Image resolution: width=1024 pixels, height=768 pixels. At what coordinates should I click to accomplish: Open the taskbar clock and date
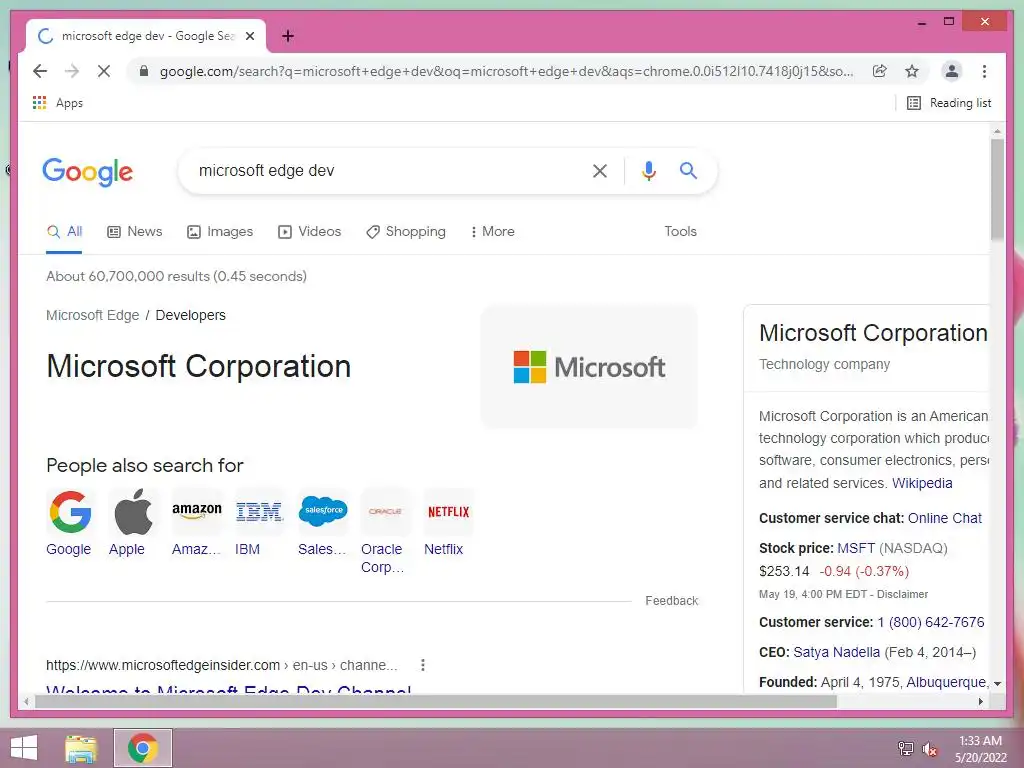click(980, 749)
